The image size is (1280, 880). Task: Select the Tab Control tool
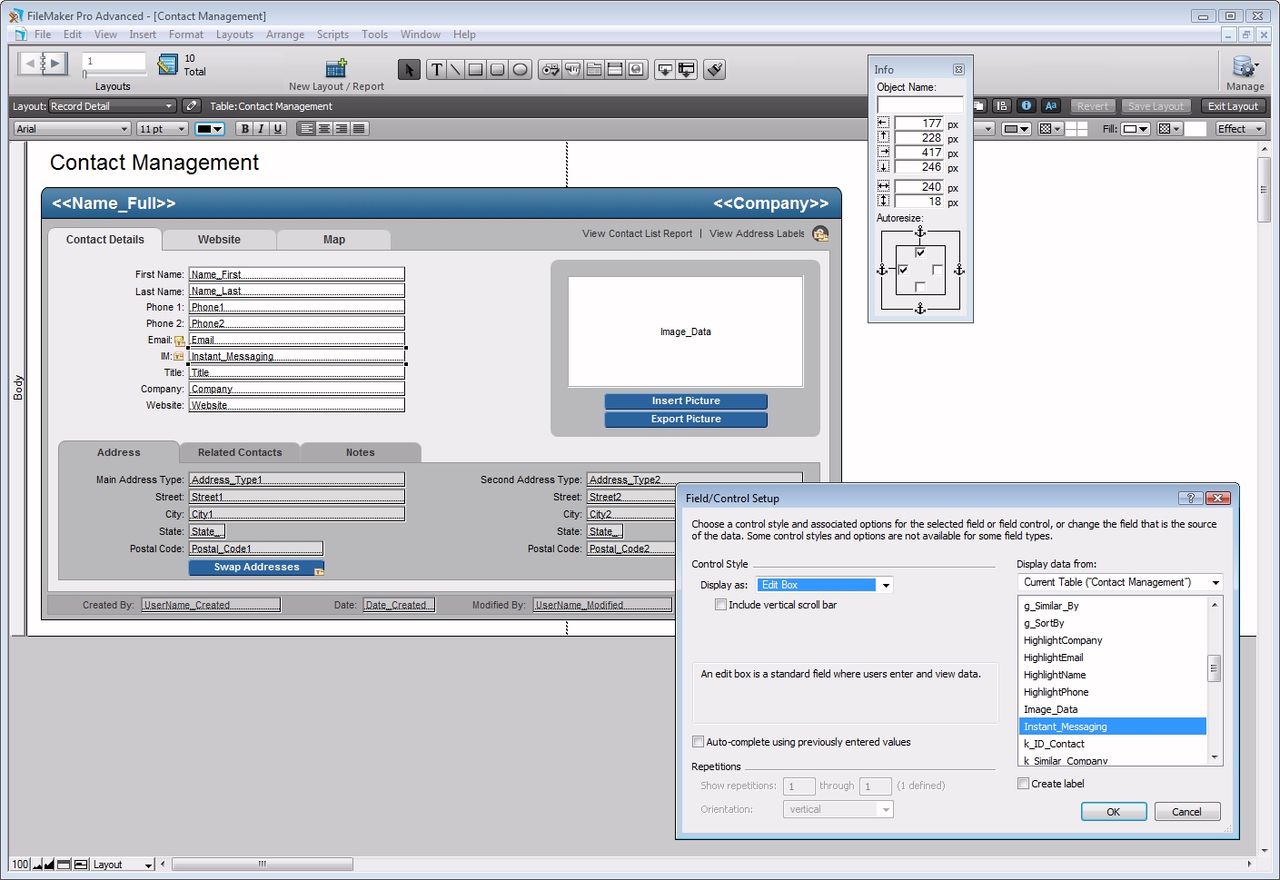594,69
